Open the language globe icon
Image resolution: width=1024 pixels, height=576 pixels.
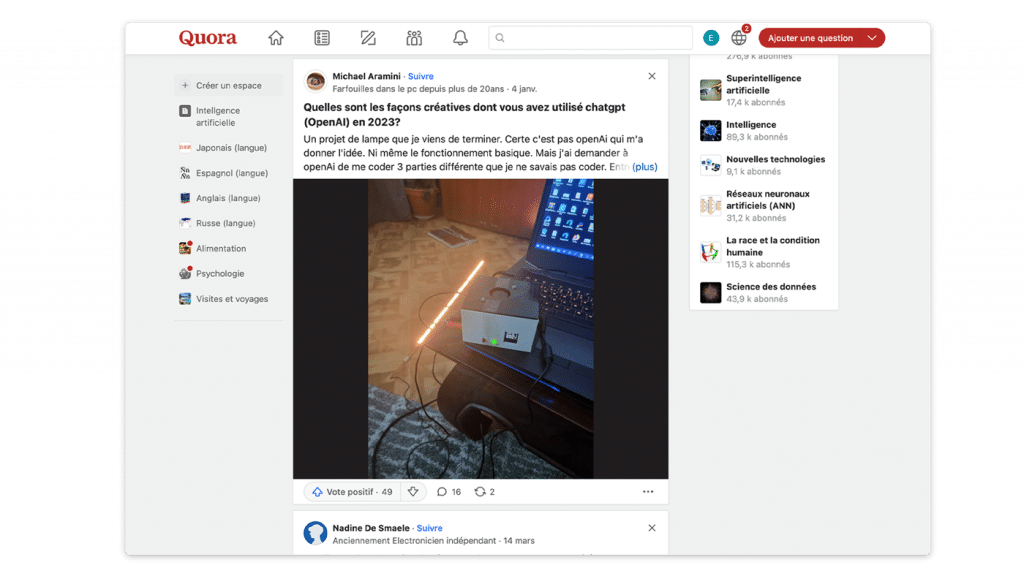739,38
